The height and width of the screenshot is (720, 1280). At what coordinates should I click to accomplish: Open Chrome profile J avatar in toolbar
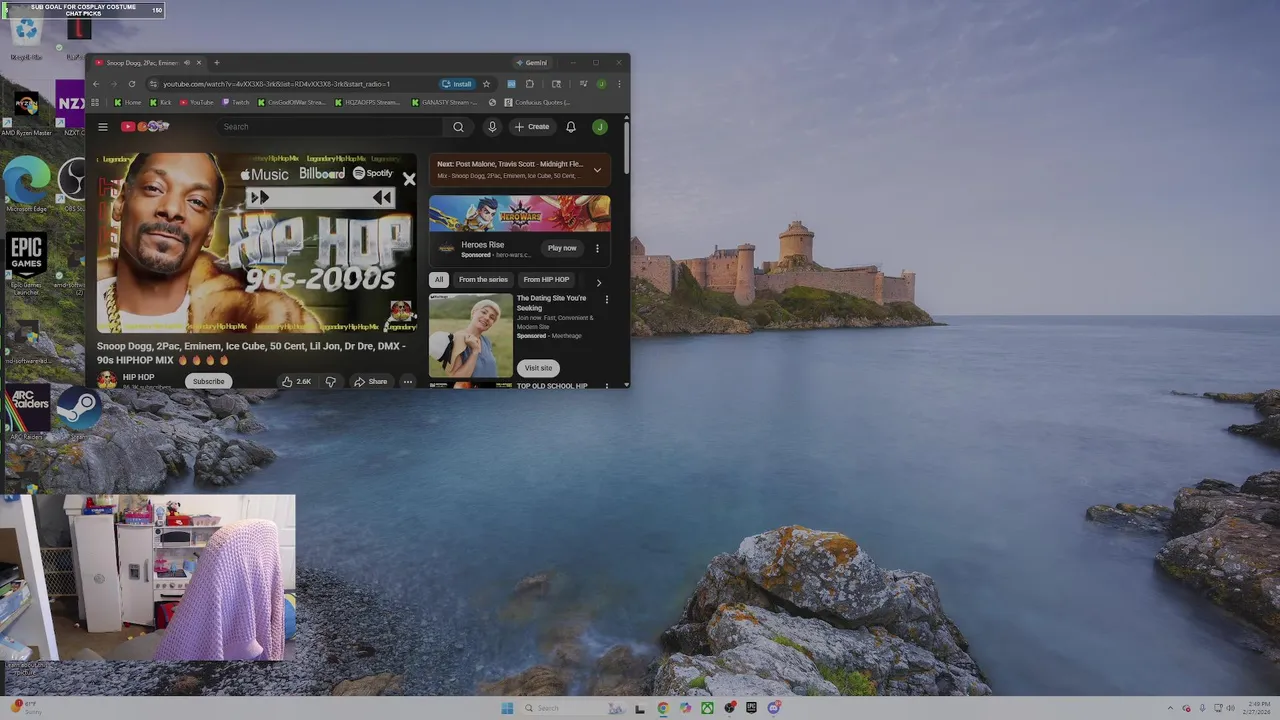[x=601, y=84]
